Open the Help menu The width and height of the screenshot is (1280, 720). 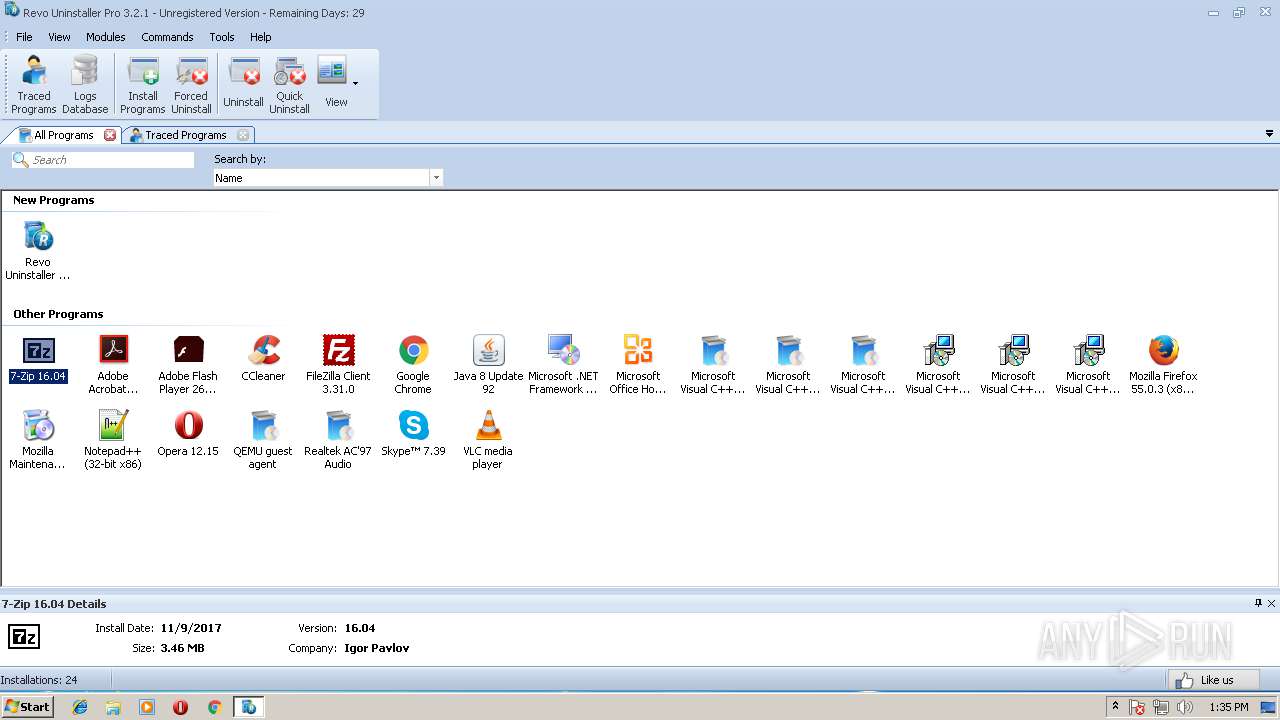pyautogui.click(x=261, y=37)
